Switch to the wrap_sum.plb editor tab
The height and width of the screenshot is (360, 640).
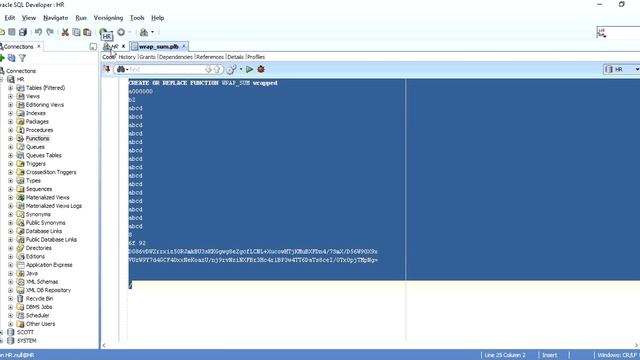click(x=158, y=47)
